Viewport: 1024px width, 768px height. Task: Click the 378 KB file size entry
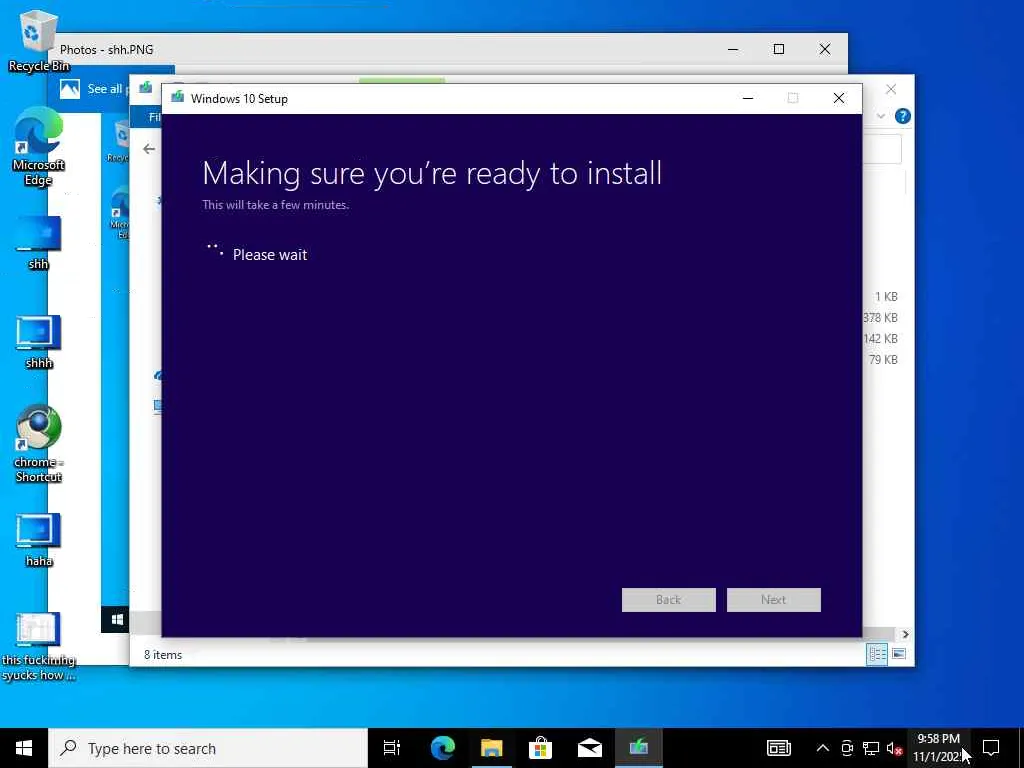[880, 317]
